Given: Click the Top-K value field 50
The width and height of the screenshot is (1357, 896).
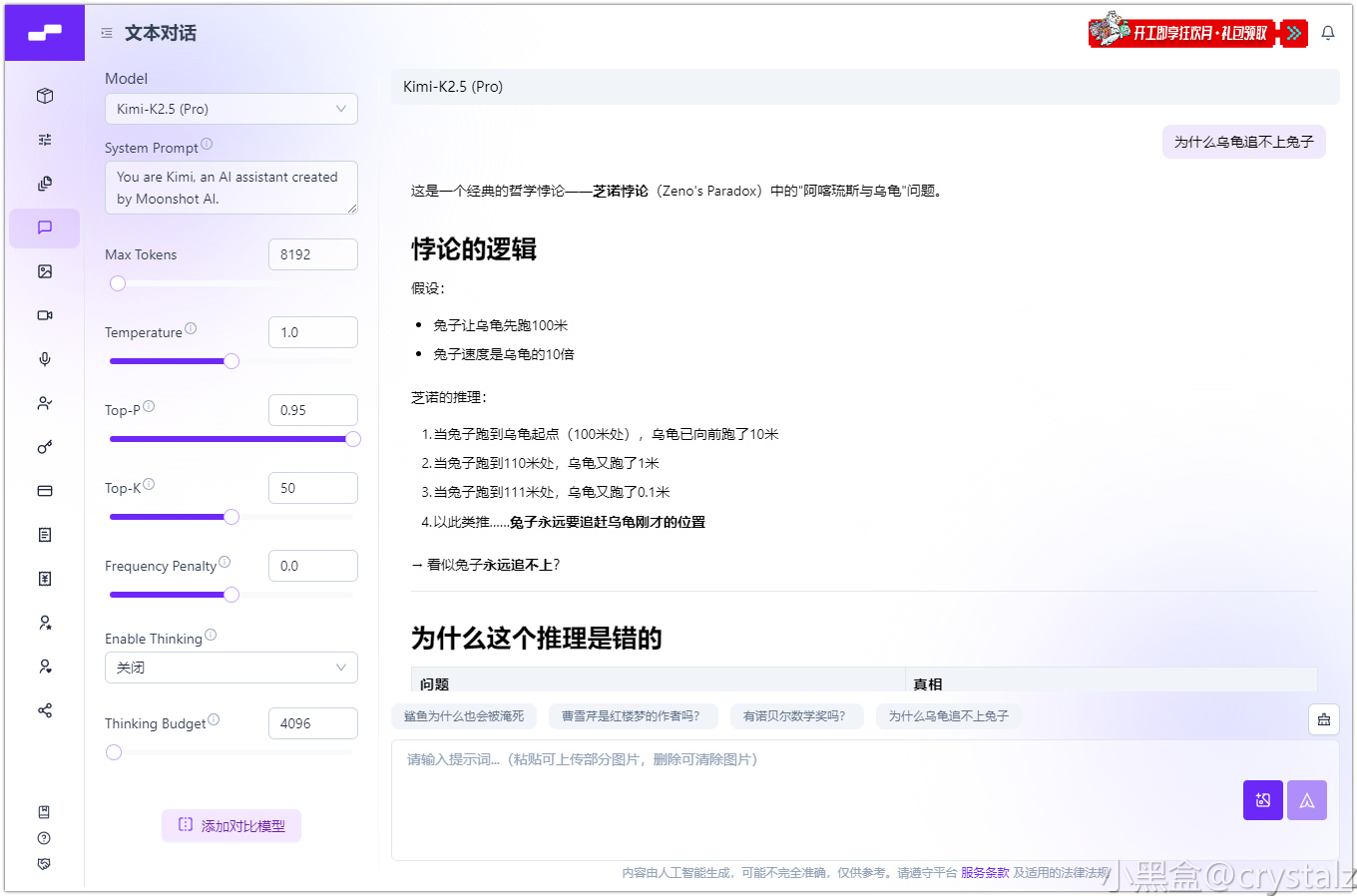Looking at the screenshot, I should (x=313, y=488).
